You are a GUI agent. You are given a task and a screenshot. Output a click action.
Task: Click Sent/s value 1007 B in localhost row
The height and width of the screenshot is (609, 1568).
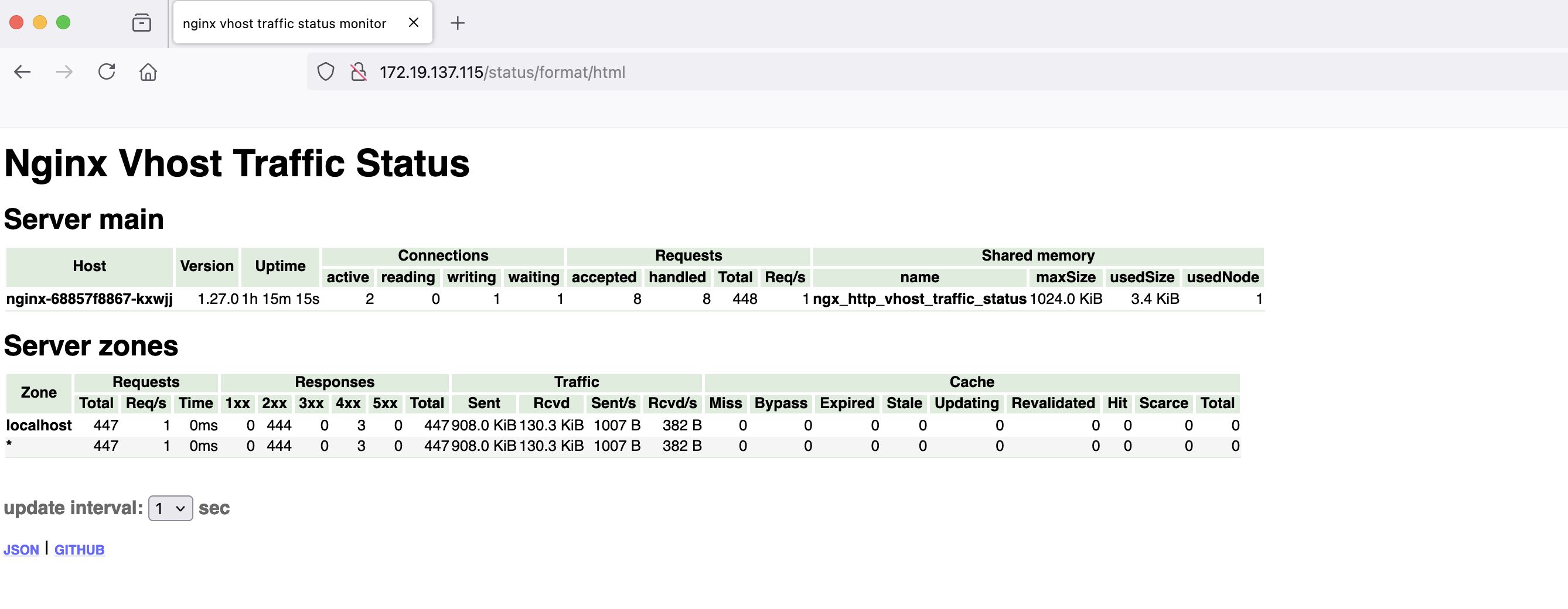tap(616, 425)
